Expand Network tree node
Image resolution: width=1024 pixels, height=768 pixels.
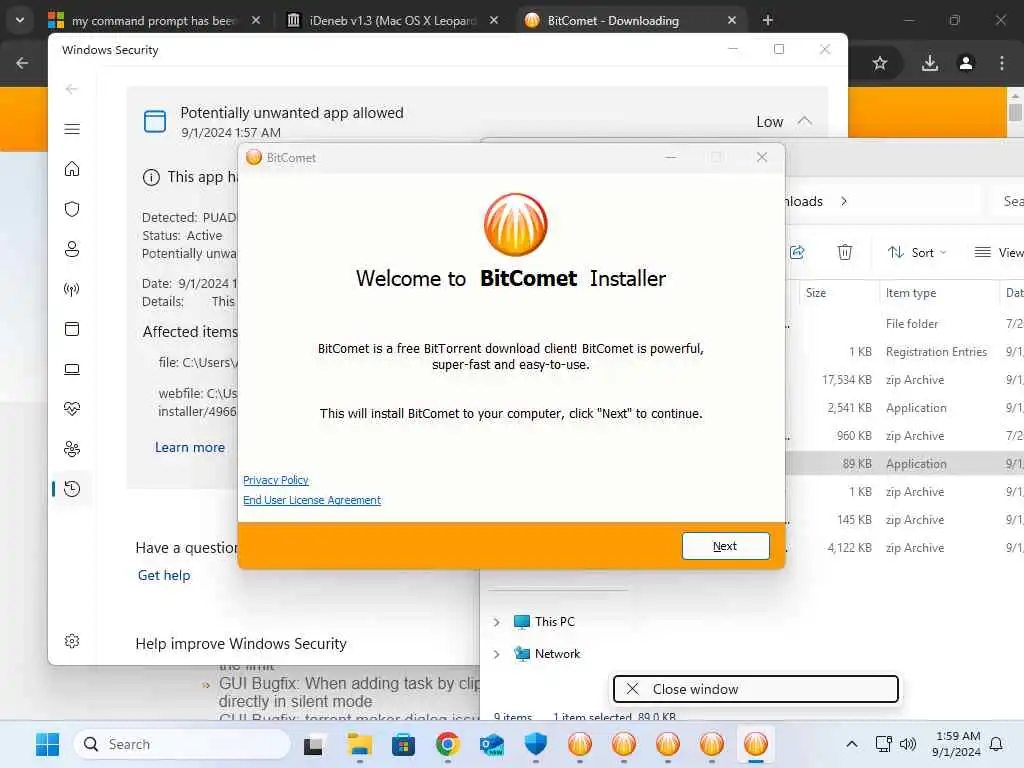(496, 654)
